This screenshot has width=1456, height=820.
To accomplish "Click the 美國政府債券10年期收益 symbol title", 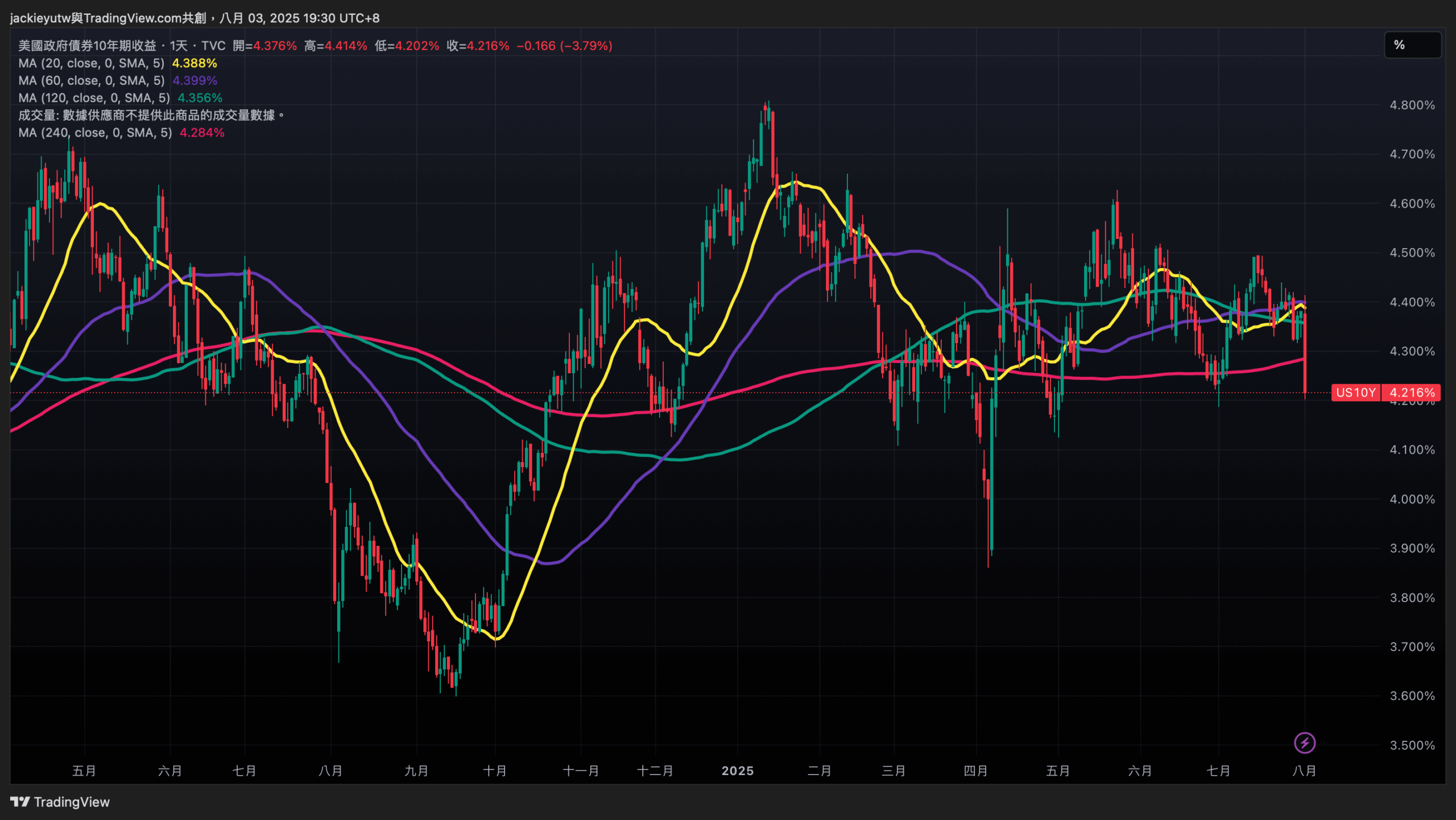I will (x=87, y=46).
